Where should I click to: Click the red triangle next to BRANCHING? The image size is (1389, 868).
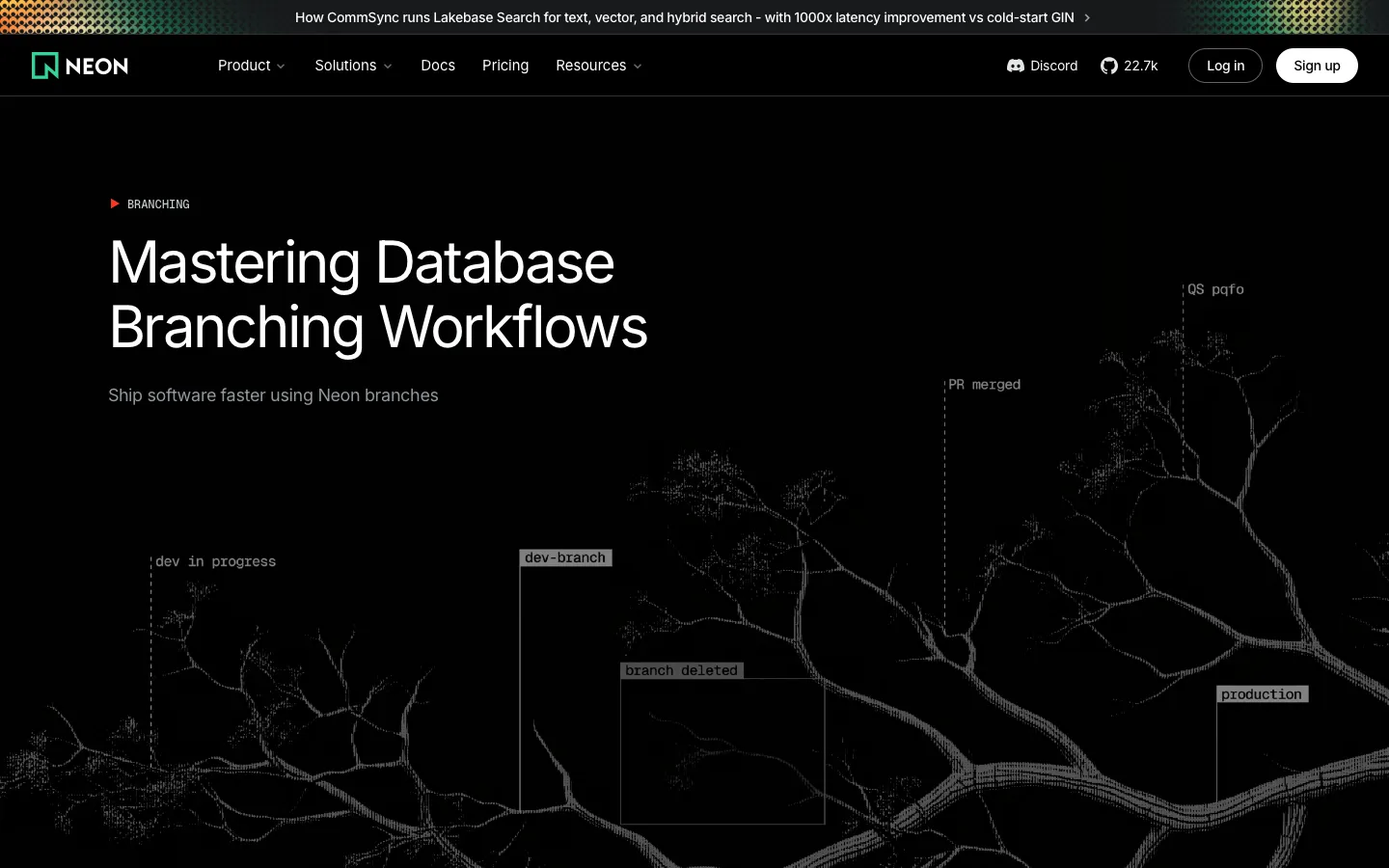pyautogui.click(x=115, y=203)
